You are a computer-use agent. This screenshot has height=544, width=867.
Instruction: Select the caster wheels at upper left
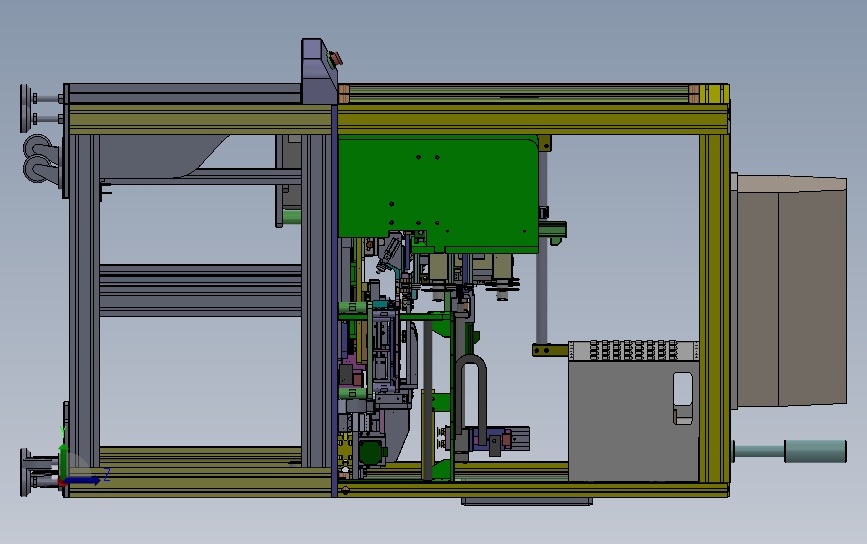tap(40, 159)
